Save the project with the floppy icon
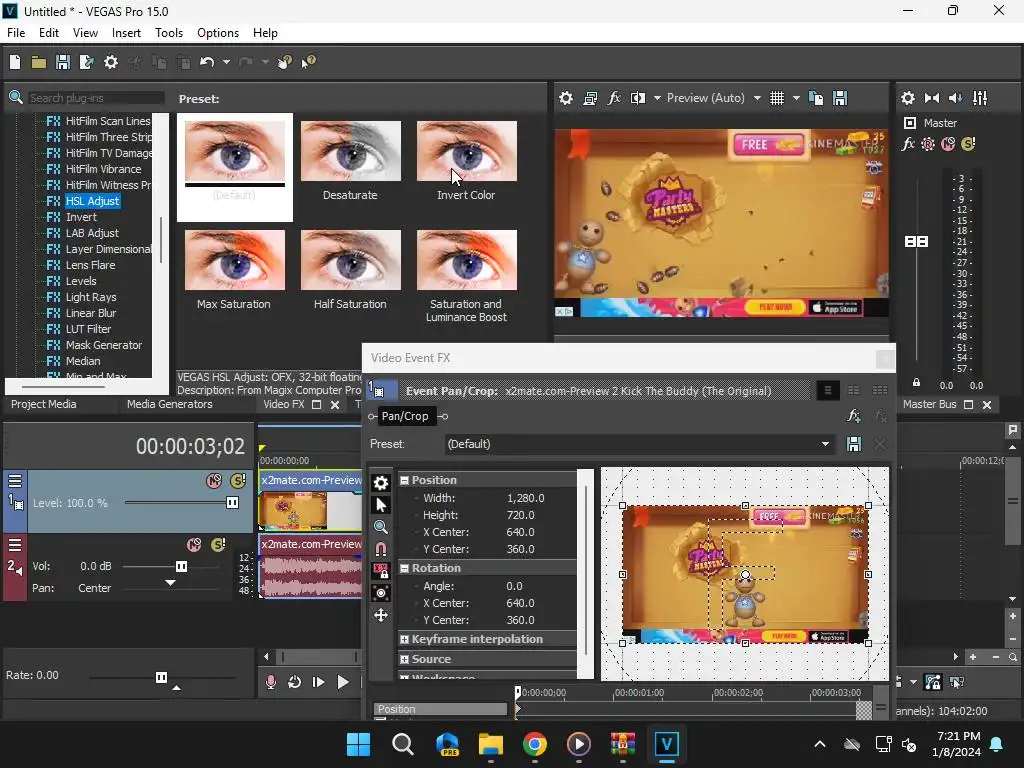Viewport: 1024px width, 768px height. point(63,62)
